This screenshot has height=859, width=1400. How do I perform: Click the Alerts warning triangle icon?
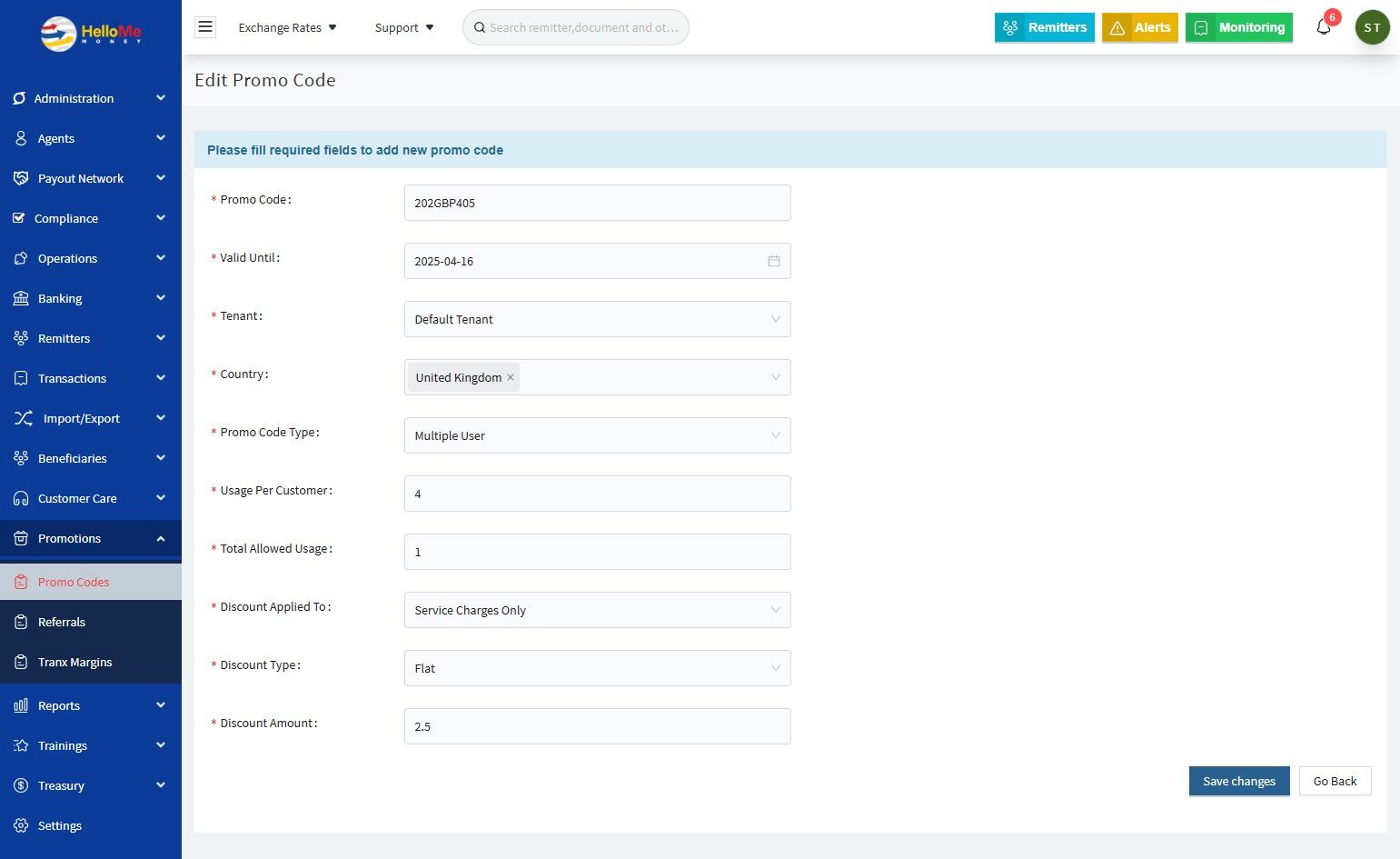point(1117,28)
